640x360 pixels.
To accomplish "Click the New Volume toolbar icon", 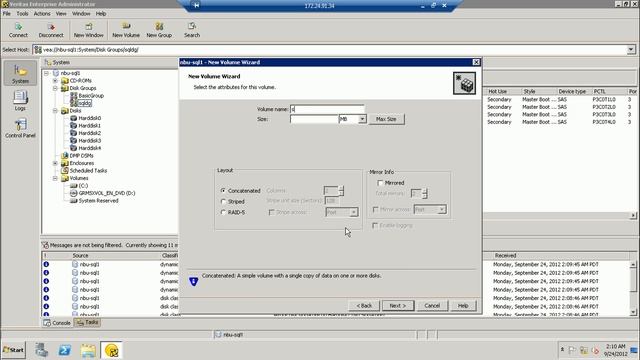I will (126, 30).
